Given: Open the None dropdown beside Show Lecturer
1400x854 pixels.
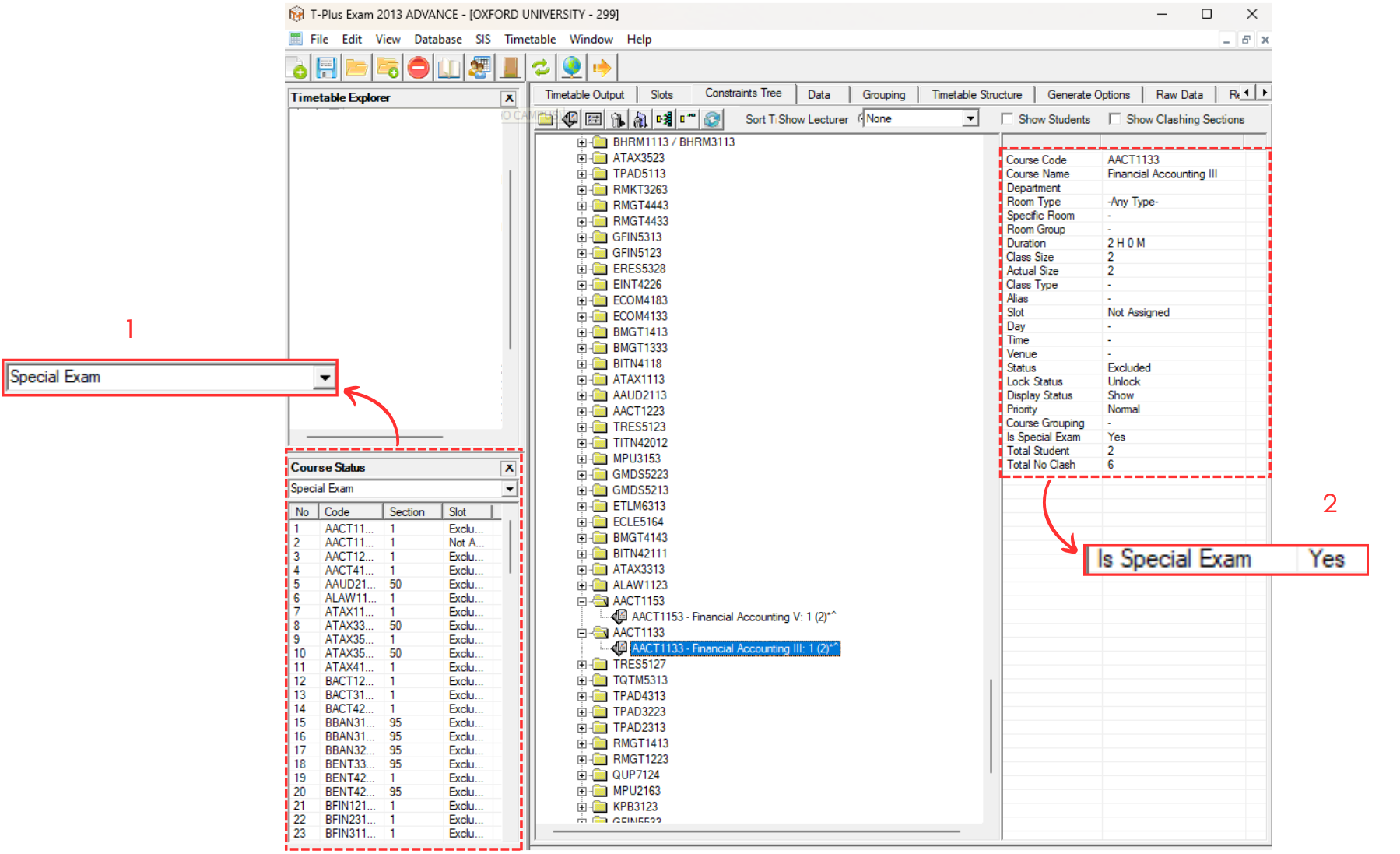Looking at the screenshot, I should click(970, 119).
